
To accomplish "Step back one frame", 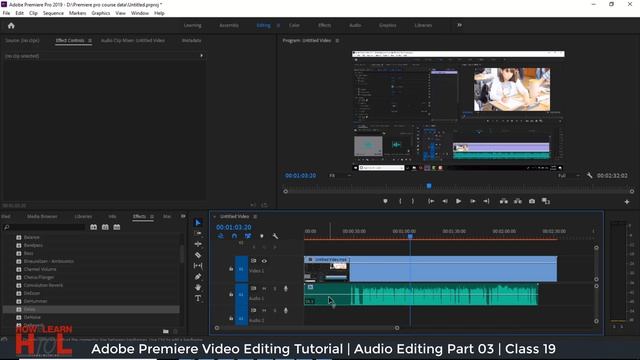I will coord(445,201).
